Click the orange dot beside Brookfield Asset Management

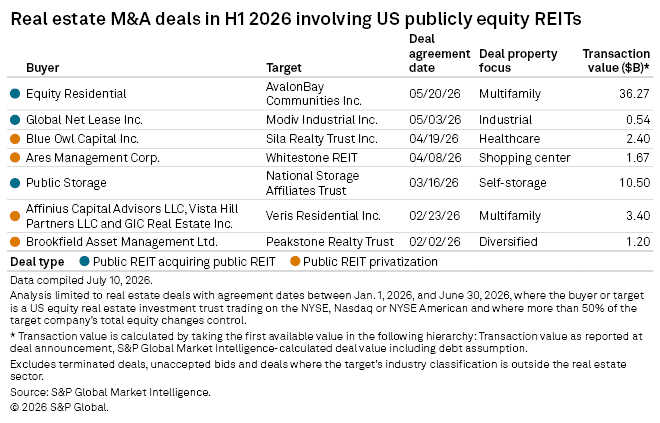point(15,242)
